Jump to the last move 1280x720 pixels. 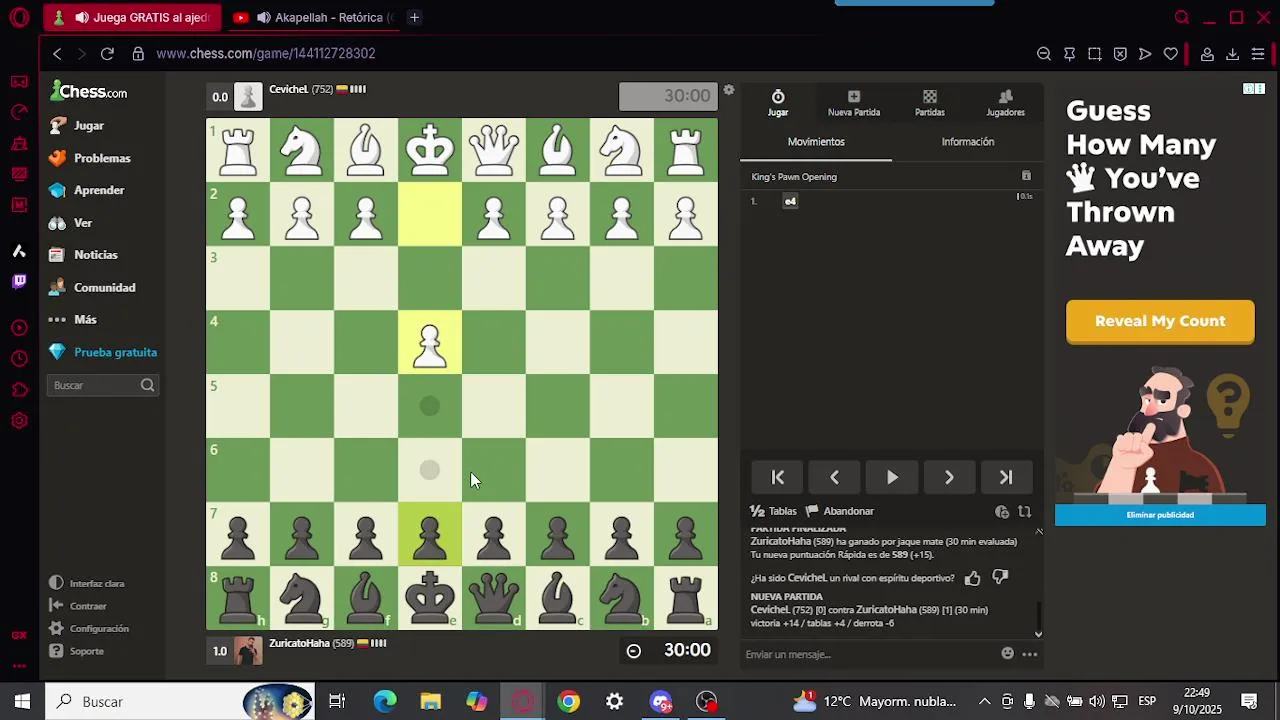[x=1006, y=478]
